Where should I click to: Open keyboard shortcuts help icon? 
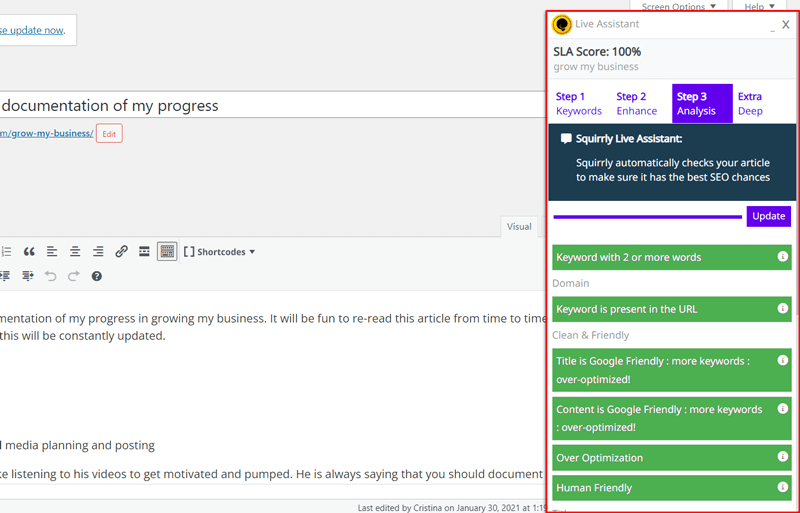96,276
